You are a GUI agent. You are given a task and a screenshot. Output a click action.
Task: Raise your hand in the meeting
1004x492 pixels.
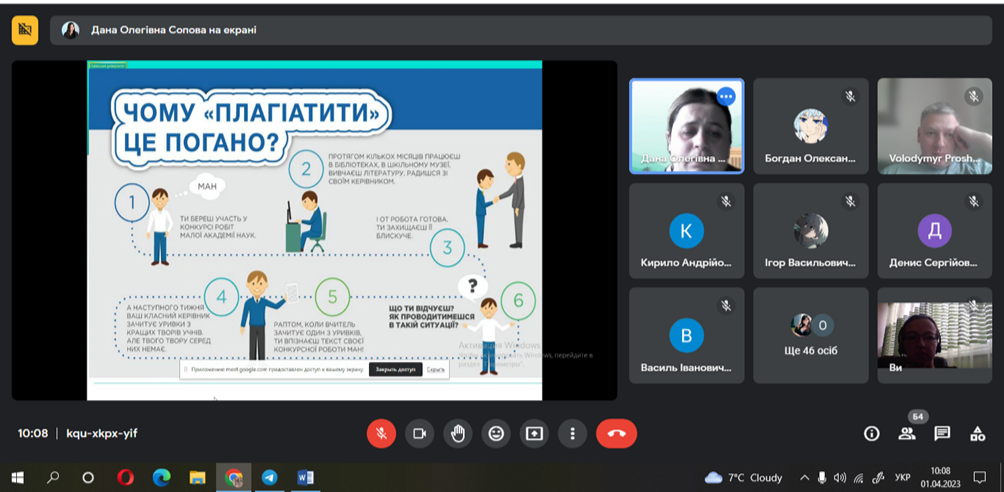click(458, 433)
